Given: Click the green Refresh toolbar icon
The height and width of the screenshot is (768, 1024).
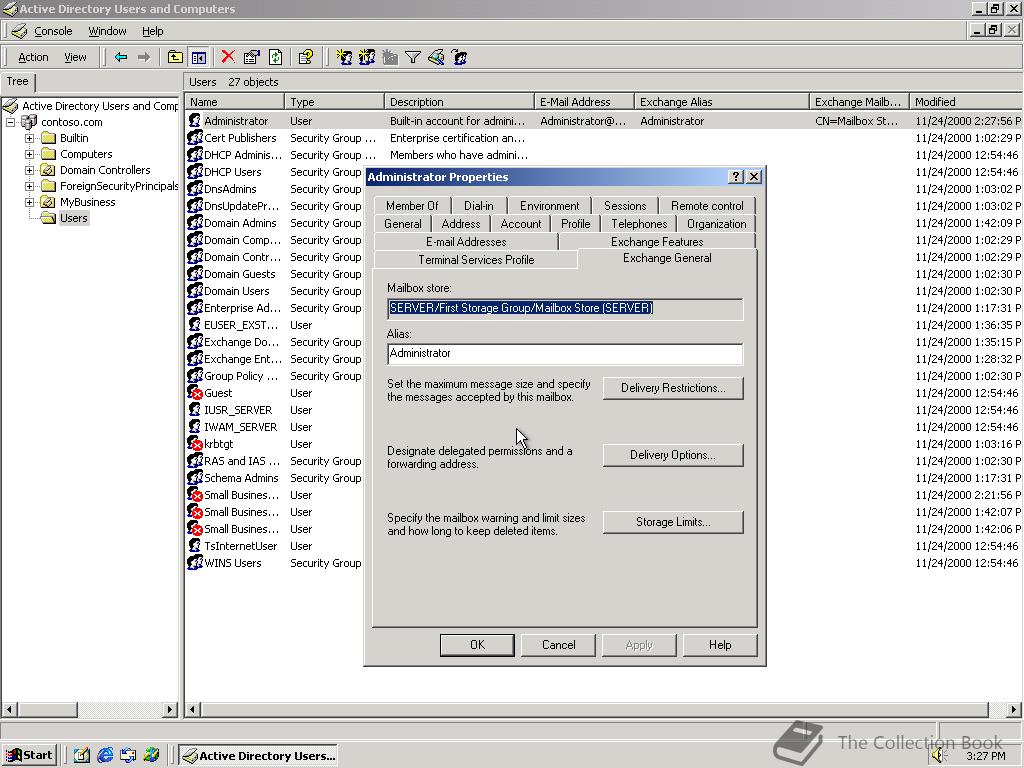Looking at the screenshot, I should 276,57.
